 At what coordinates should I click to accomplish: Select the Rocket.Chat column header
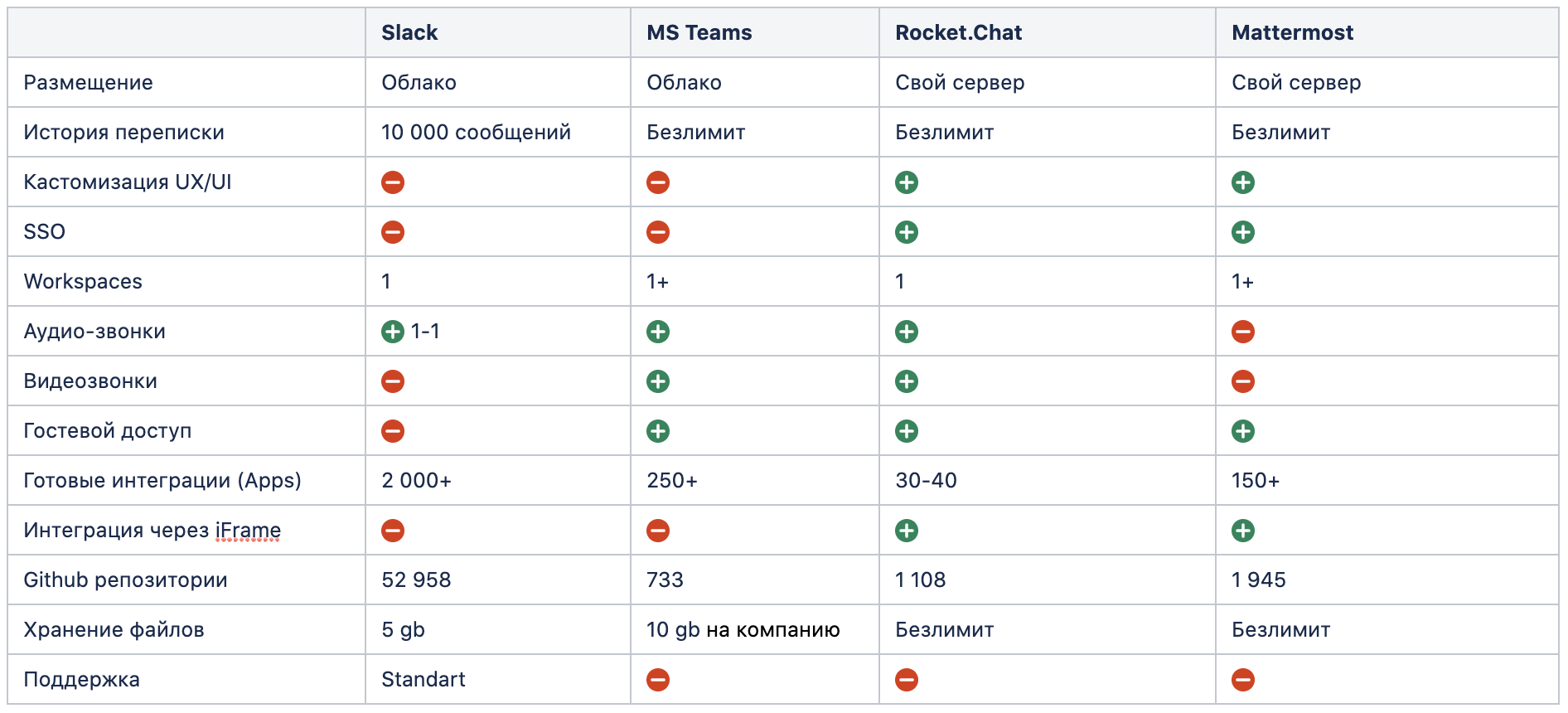[x=958, y=33]
